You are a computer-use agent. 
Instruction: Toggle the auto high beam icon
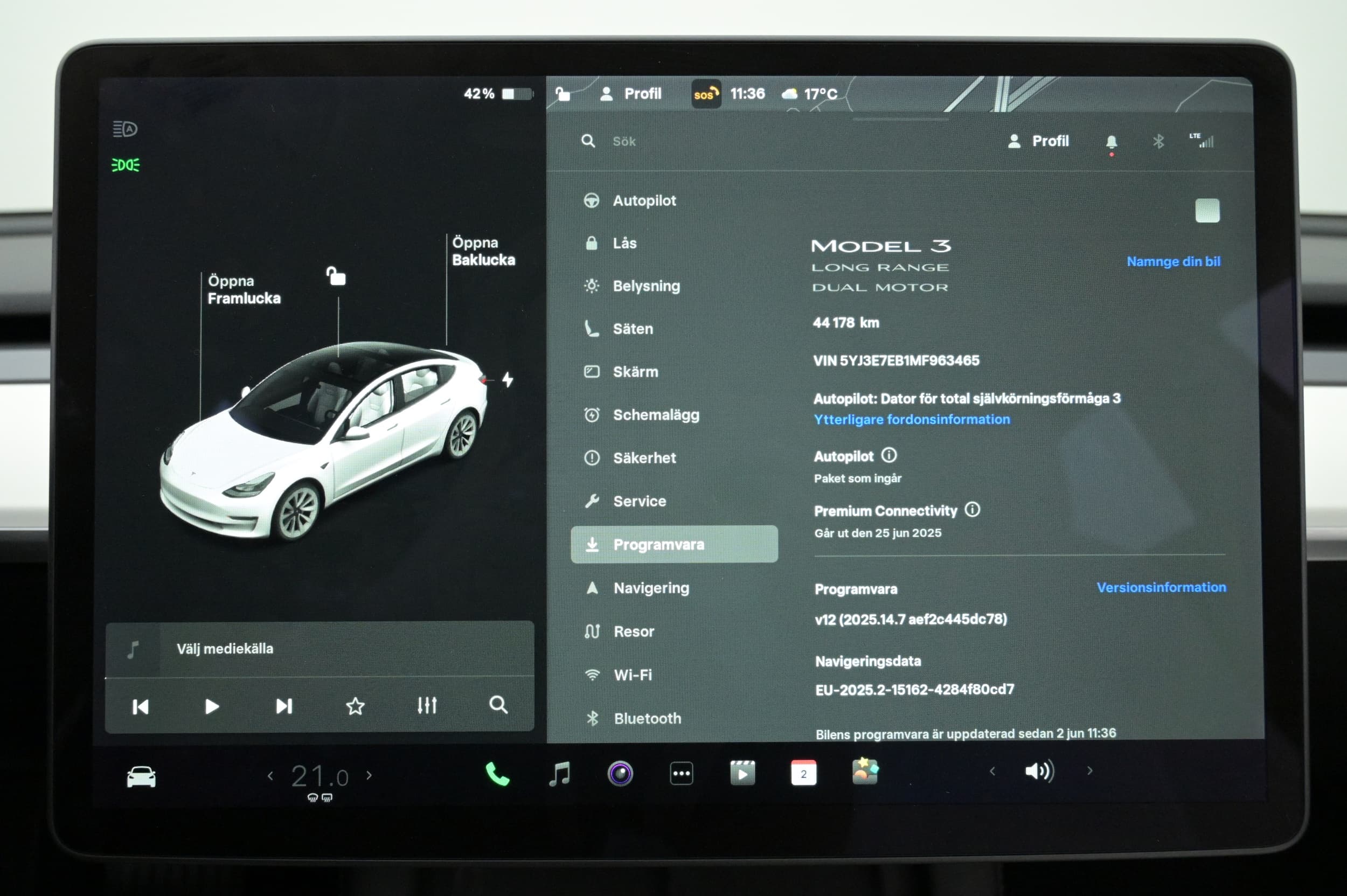(125, 129)
